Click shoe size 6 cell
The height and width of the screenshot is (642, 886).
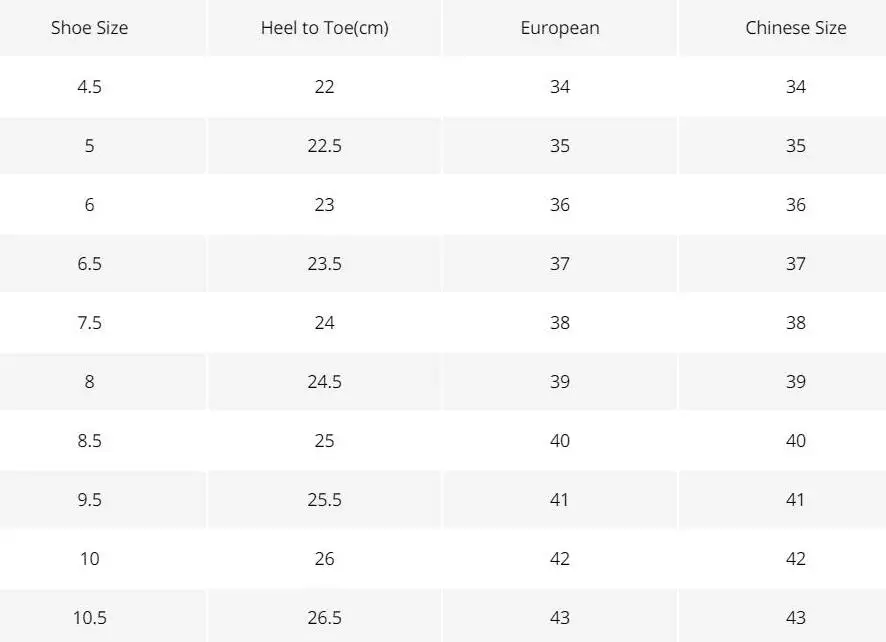click(x=90, y=205)
